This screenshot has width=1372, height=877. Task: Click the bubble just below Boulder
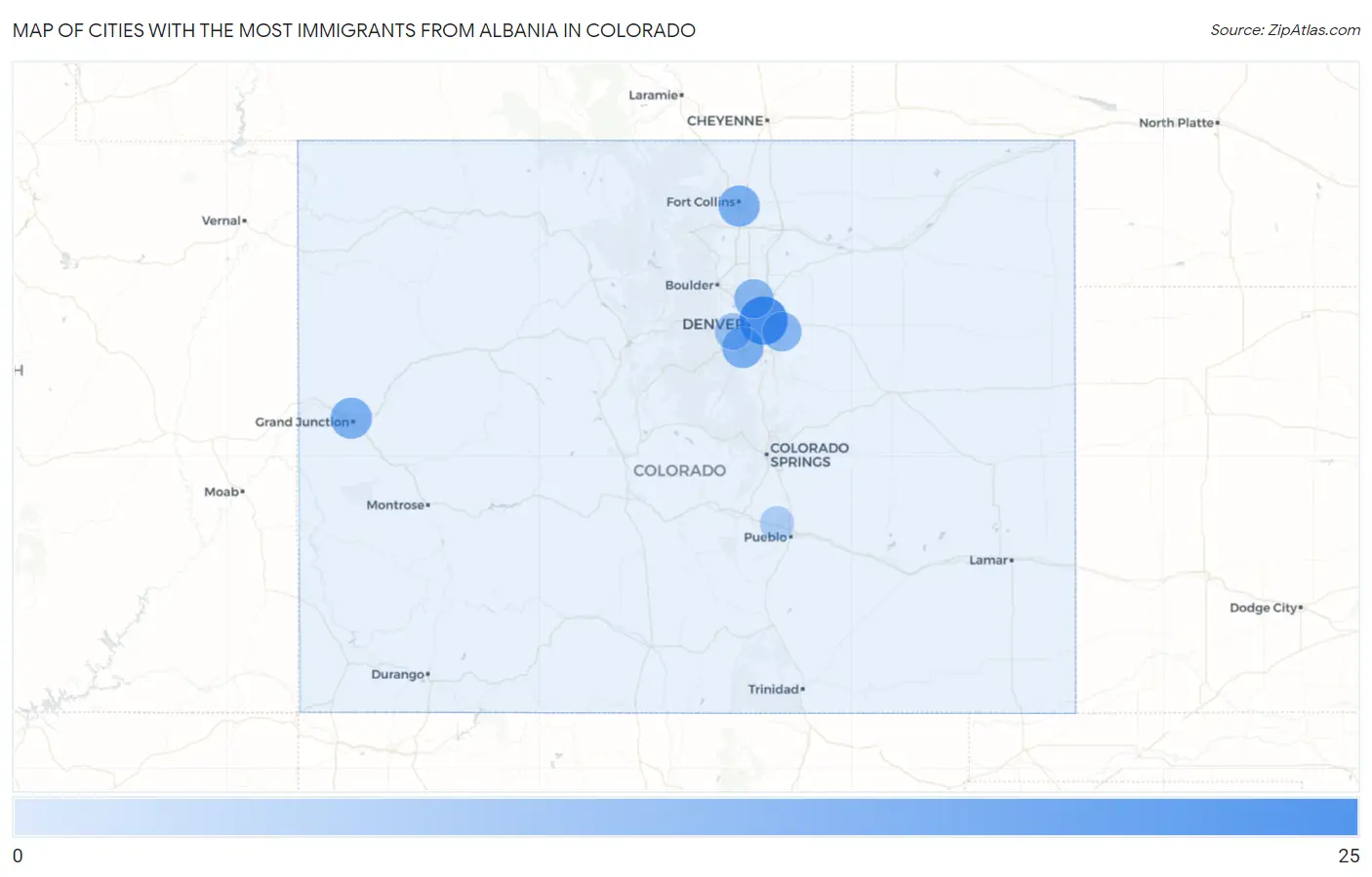point(753,299)
